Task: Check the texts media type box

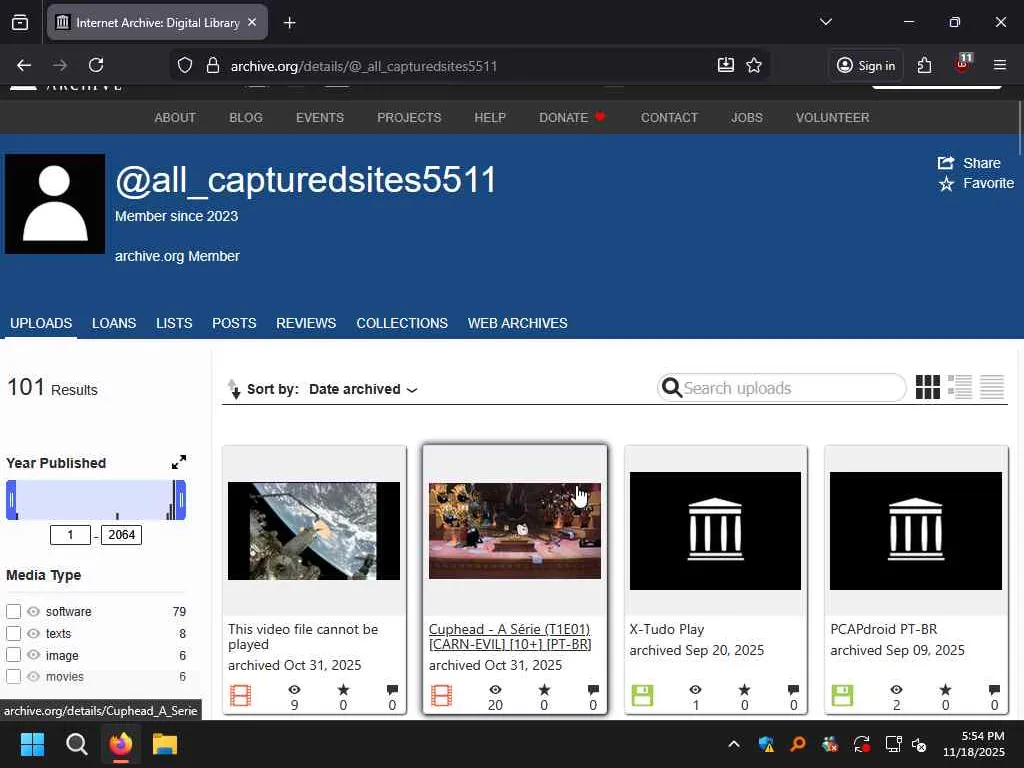Action: click(x=14, y=633)
